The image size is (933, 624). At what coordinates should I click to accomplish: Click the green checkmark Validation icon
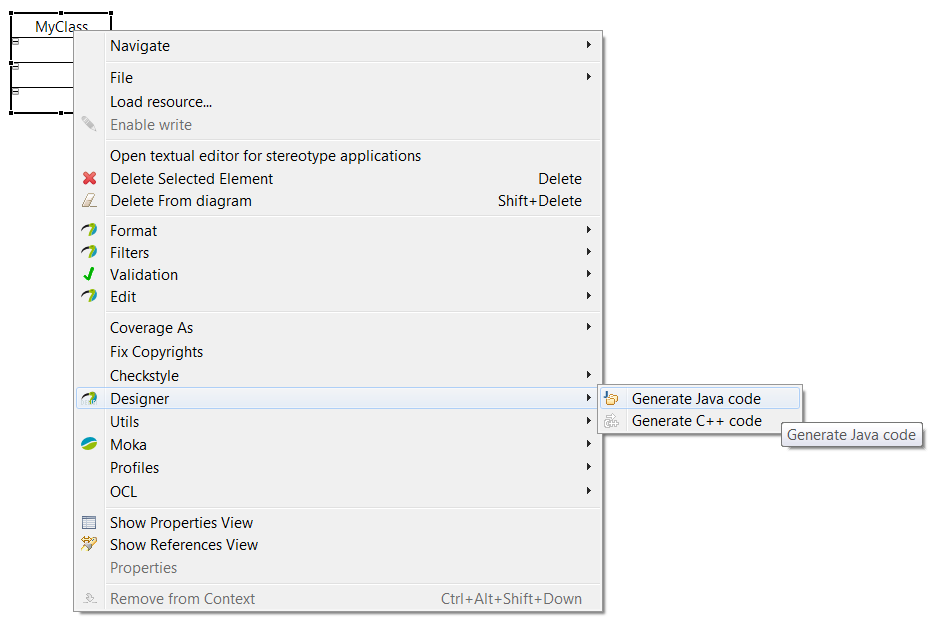(x=89, y=275)
